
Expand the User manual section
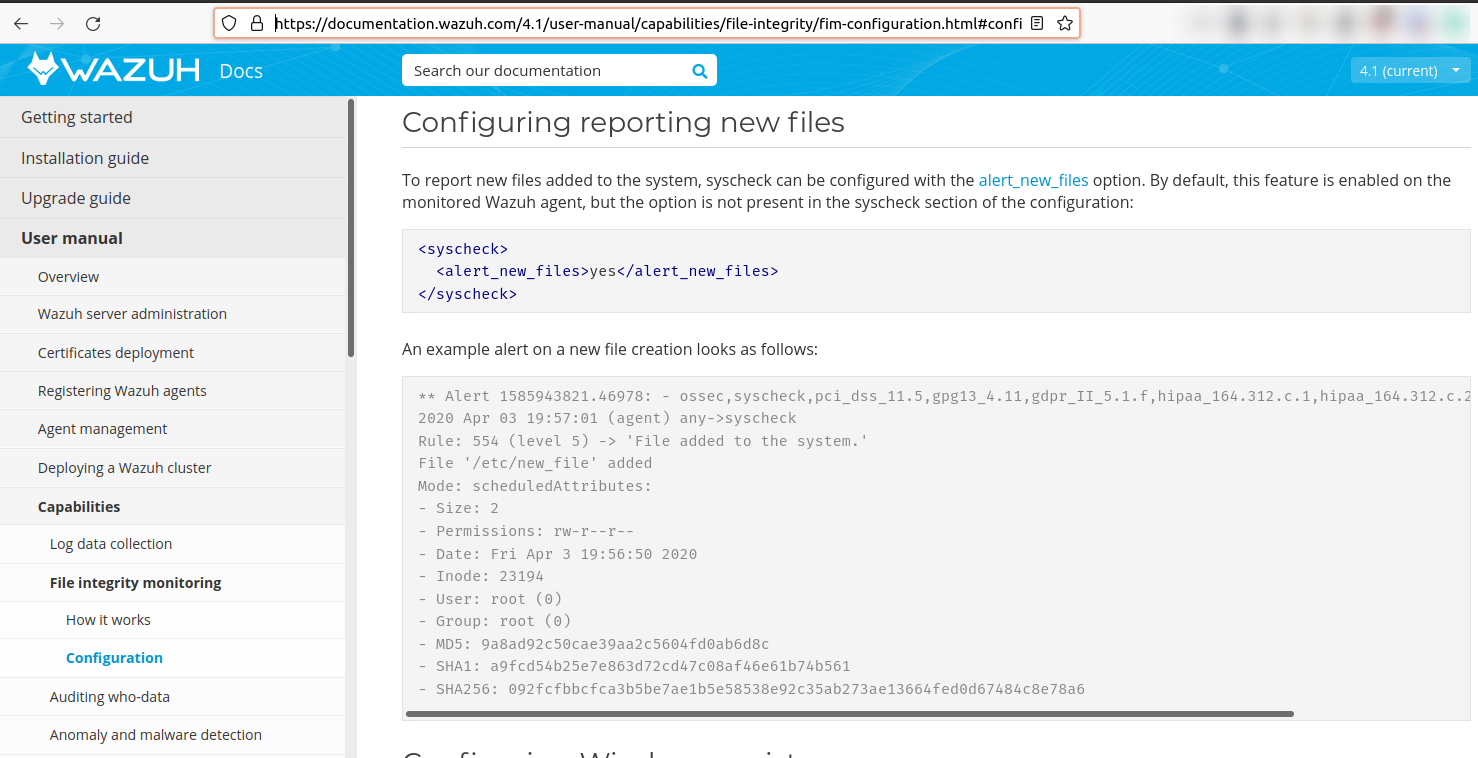point(71,238)
